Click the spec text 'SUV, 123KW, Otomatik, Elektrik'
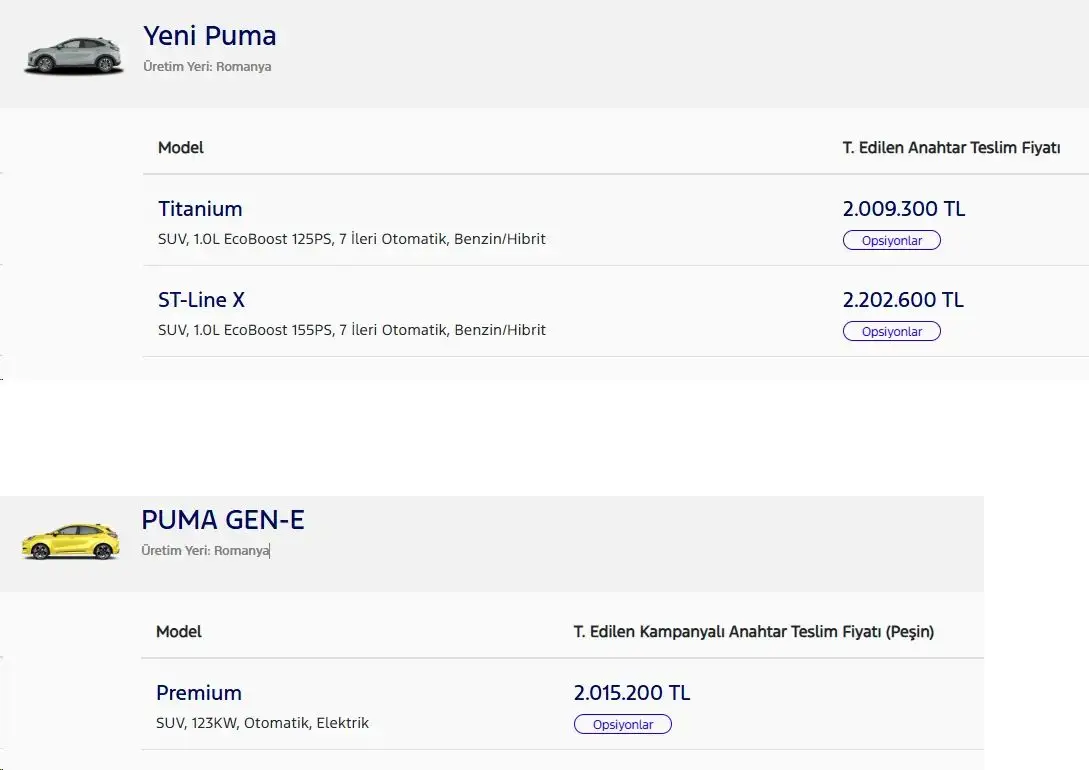Screen dimensions: 1089x770 (x=263, y=723)
